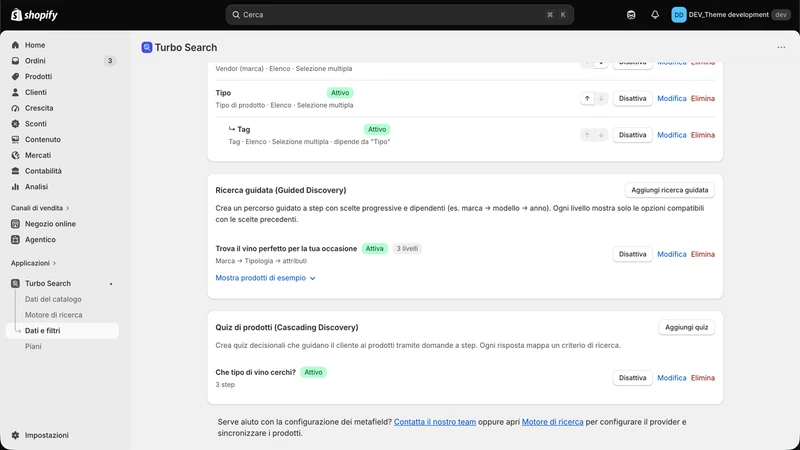
Task: Open the three-dot page menu
Action: [781, 47]
